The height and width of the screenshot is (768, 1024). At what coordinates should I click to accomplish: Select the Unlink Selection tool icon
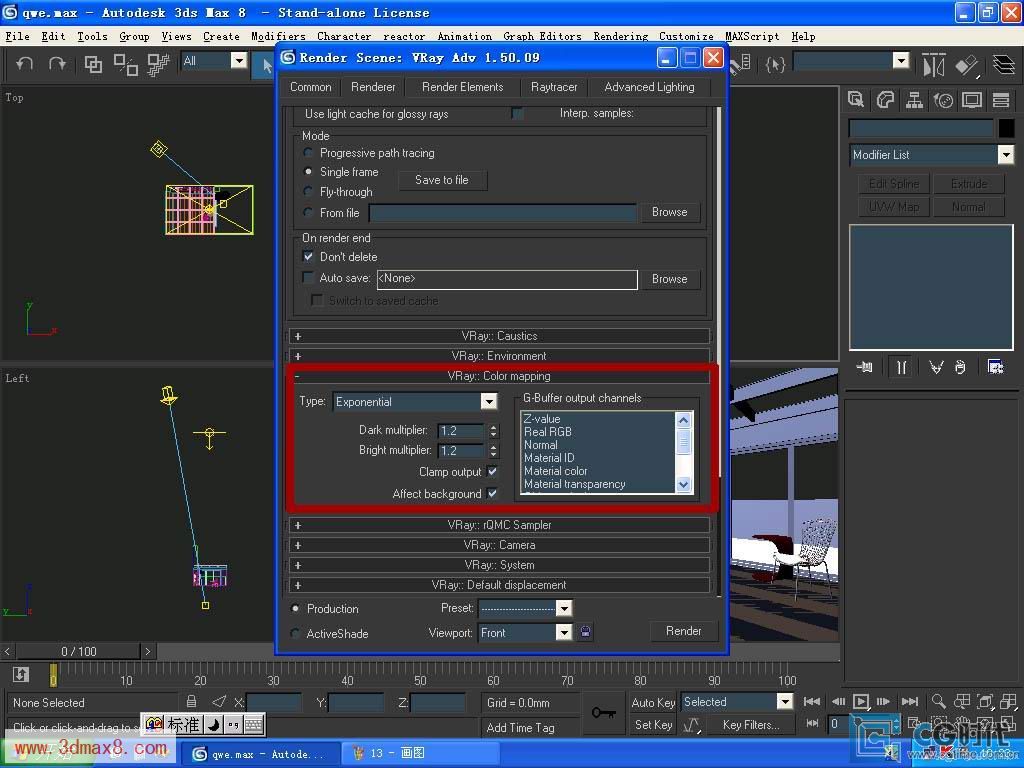click(x=125, y=64)
